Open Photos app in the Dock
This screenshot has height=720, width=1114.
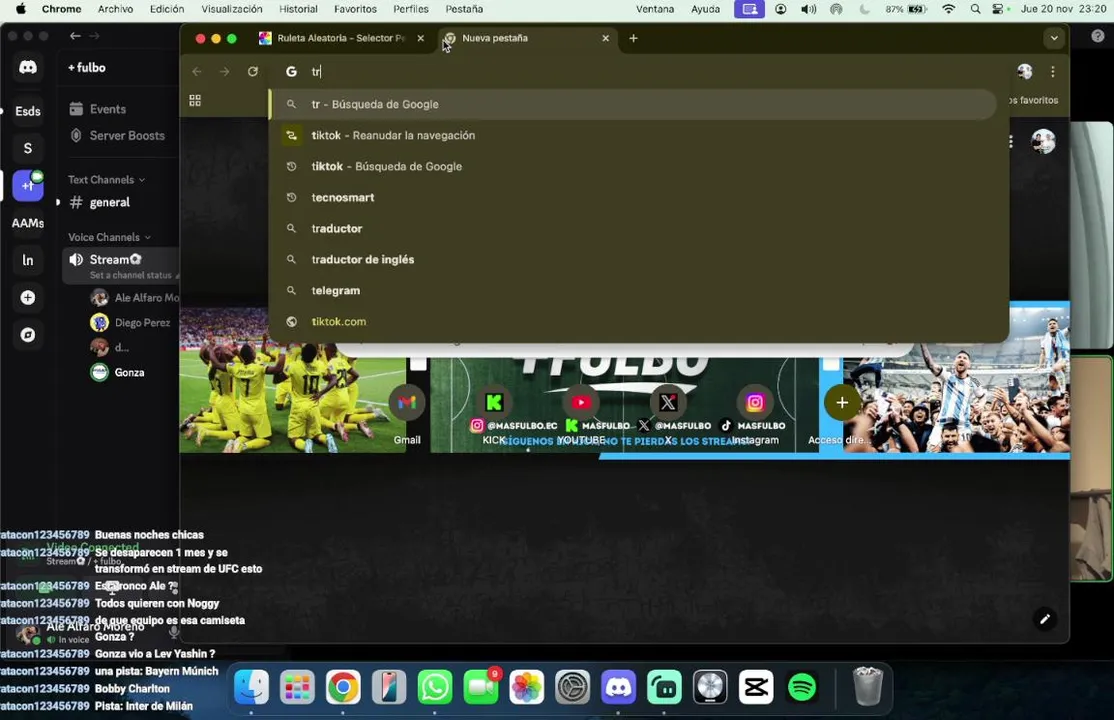526,687
